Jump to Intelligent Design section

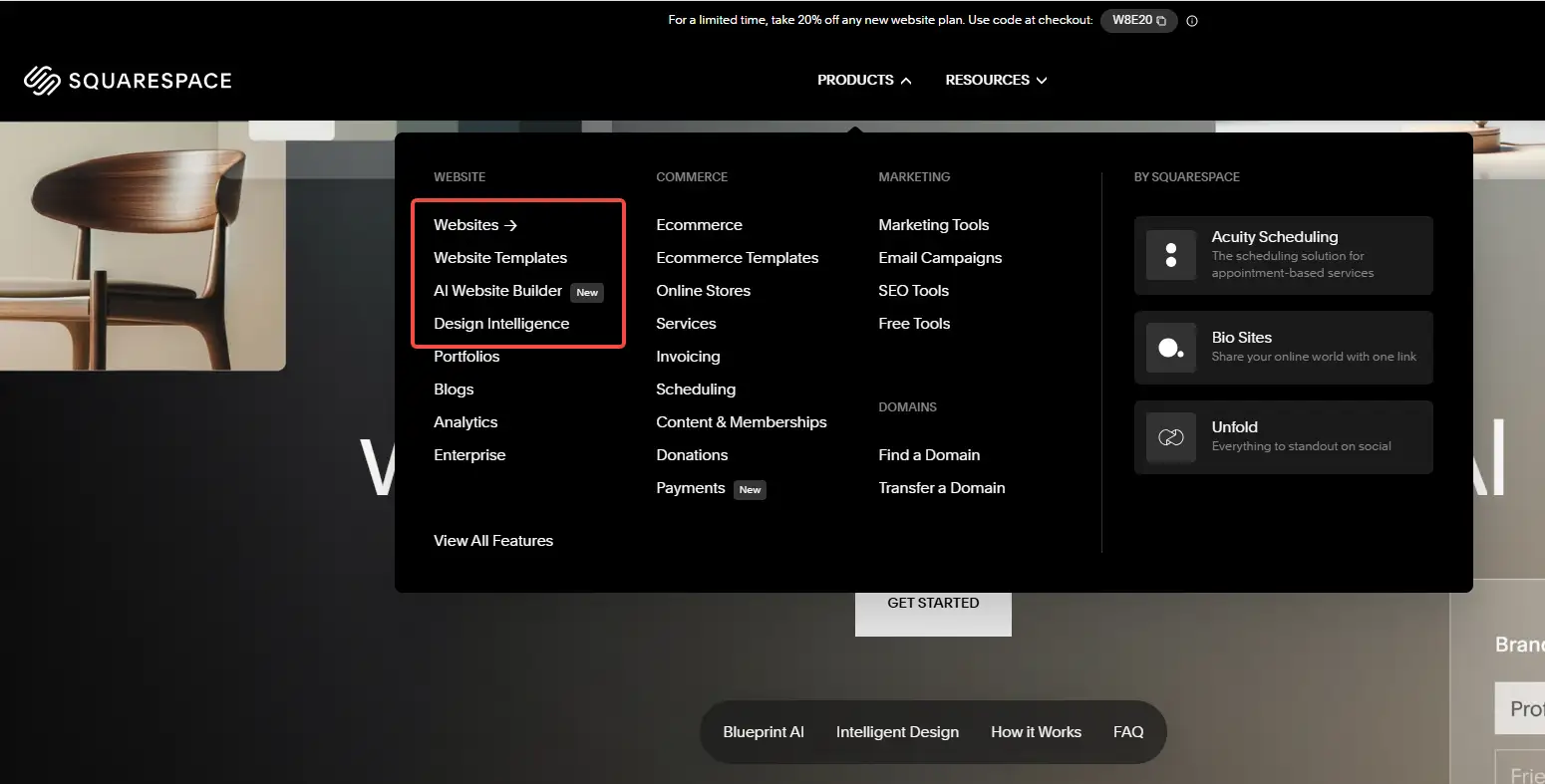pos(897,732)
